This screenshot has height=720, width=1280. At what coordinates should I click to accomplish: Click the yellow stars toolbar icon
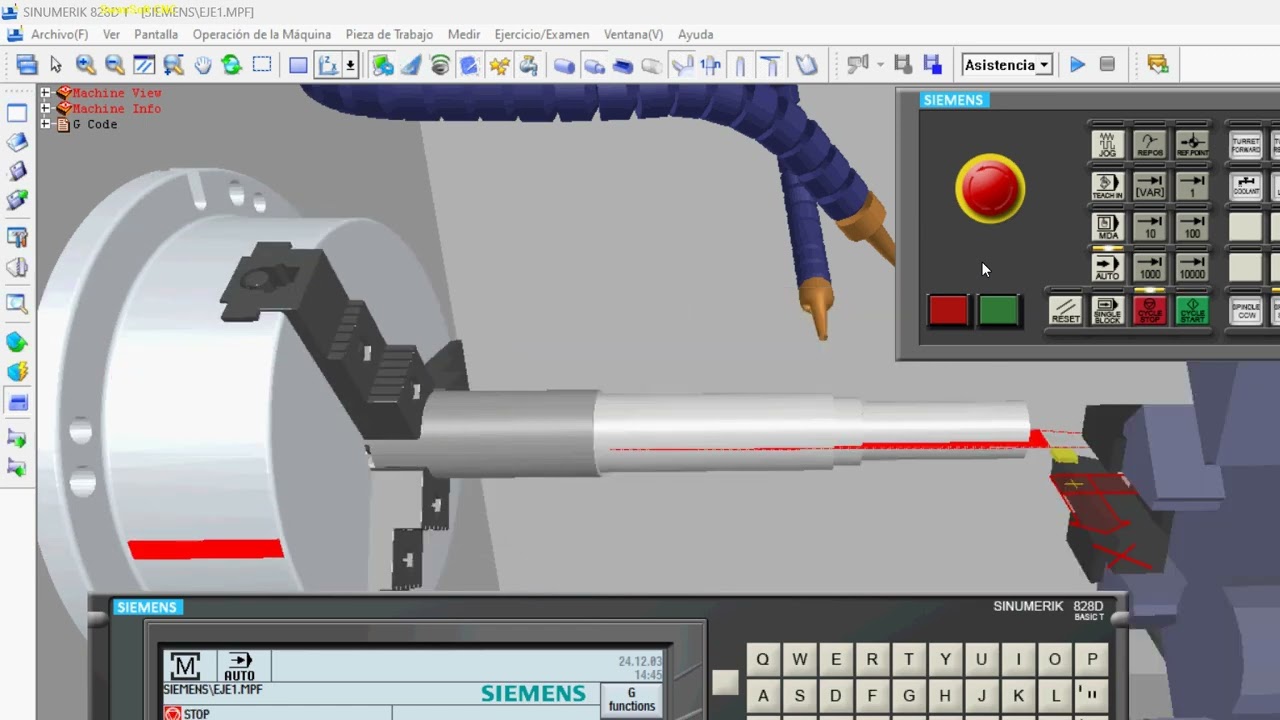point(499,65)
